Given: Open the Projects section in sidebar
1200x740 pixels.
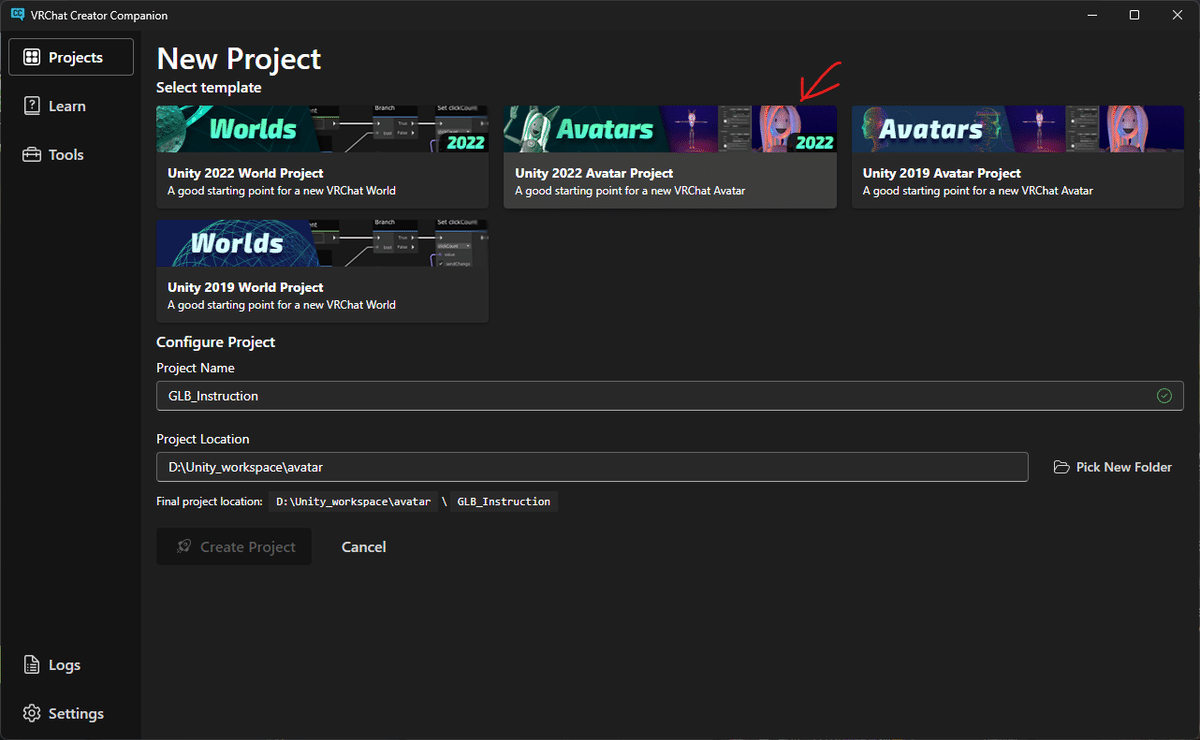Looking at the screenshot, I should [71, 57].
